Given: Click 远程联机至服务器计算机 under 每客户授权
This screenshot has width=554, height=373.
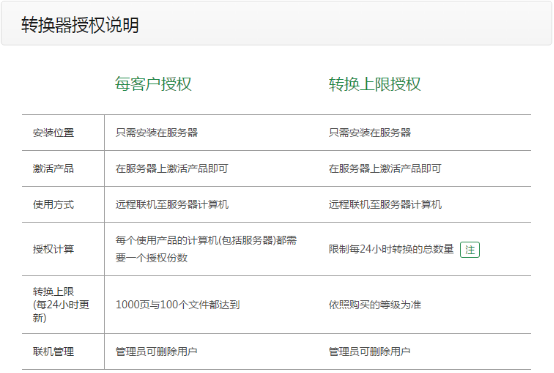Looking at the screenshot, I should pyautogui.click(x=172, y=205).
